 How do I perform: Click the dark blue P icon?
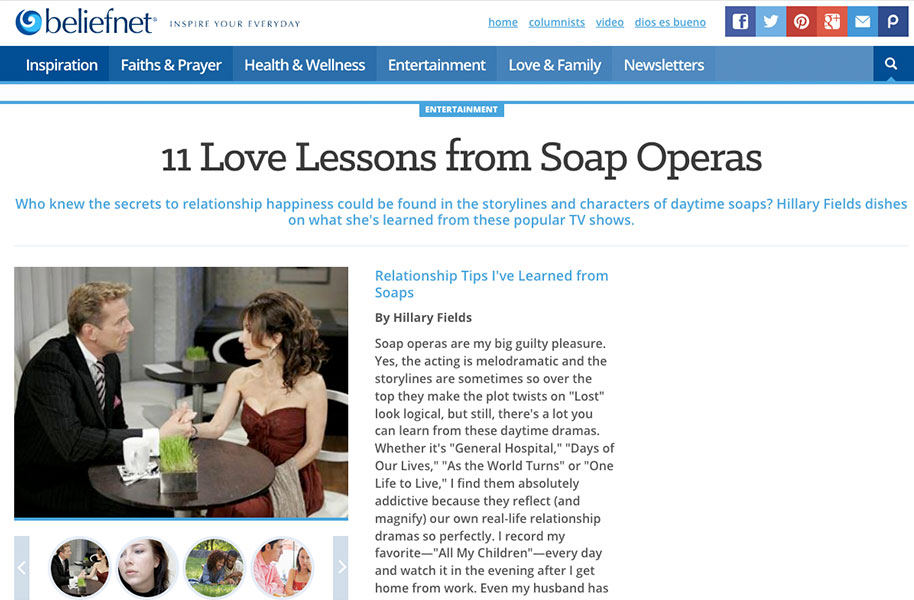coord(893,22)
